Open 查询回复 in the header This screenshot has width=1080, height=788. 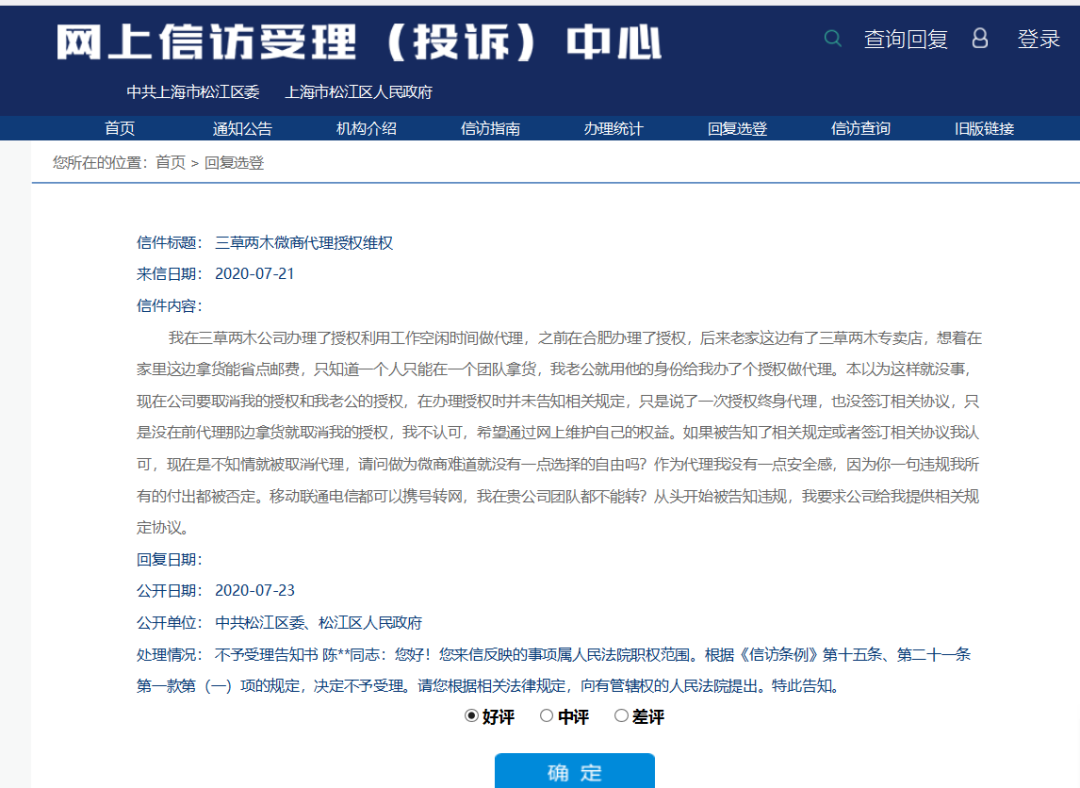point(906,39)
